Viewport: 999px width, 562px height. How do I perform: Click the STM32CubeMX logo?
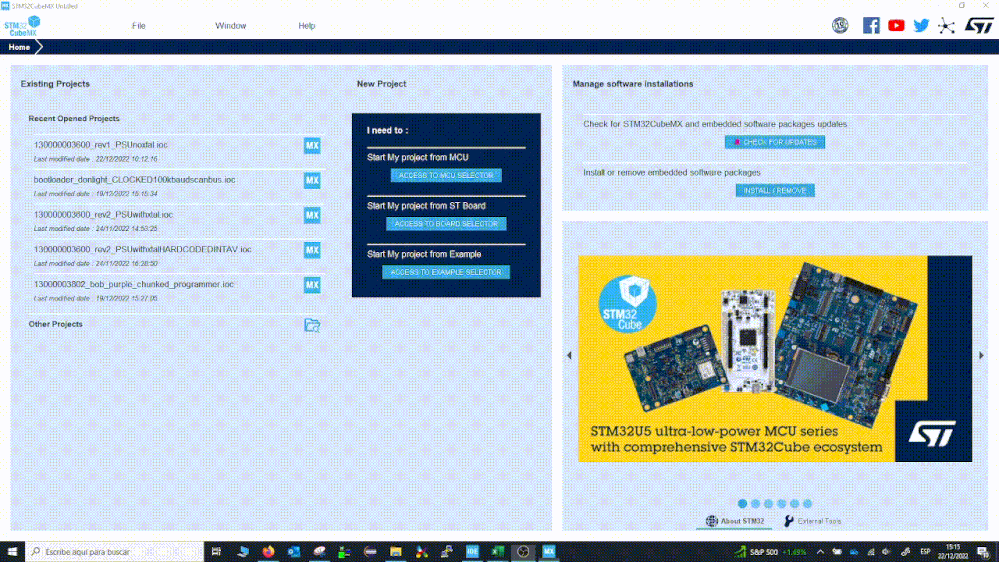pos(22,26)
